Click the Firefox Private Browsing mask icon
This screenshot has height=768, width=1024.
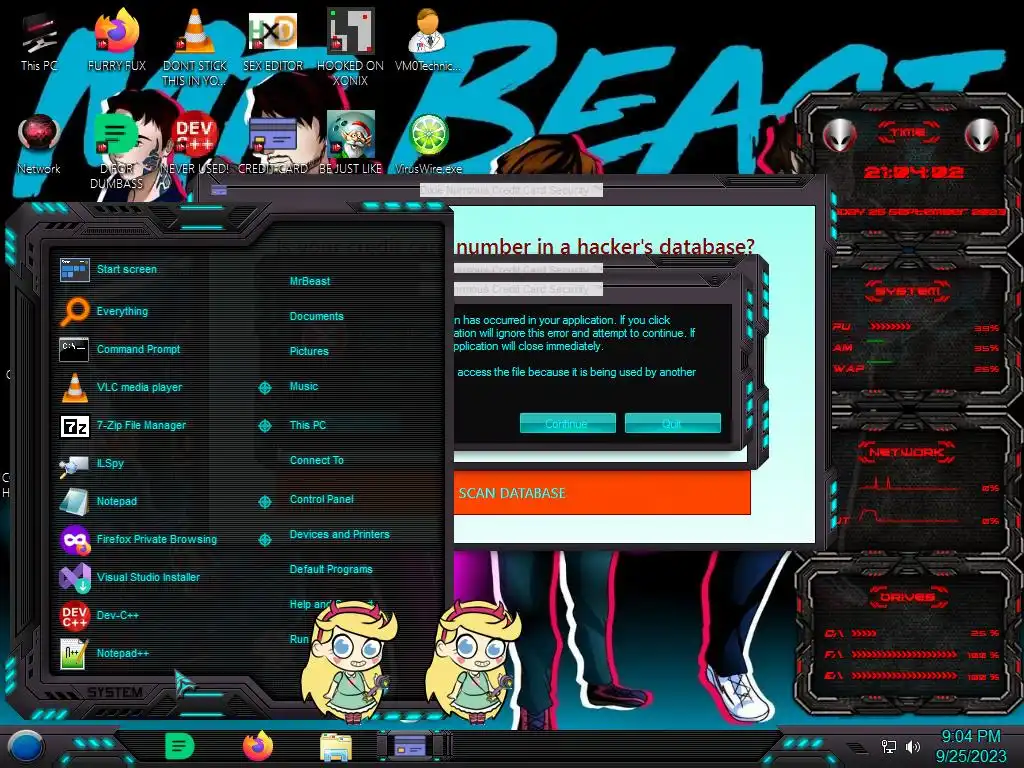click(x=74, y=539)
